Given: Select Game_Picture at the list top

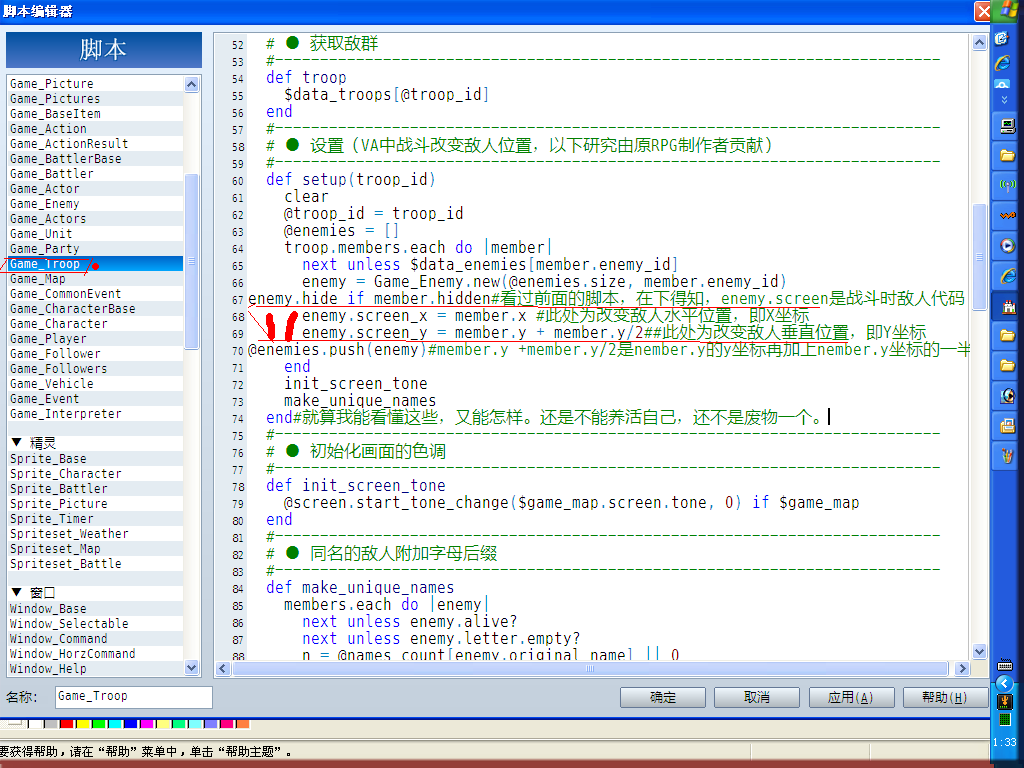Looking at the screenshot, I should [x=95, y=84].
